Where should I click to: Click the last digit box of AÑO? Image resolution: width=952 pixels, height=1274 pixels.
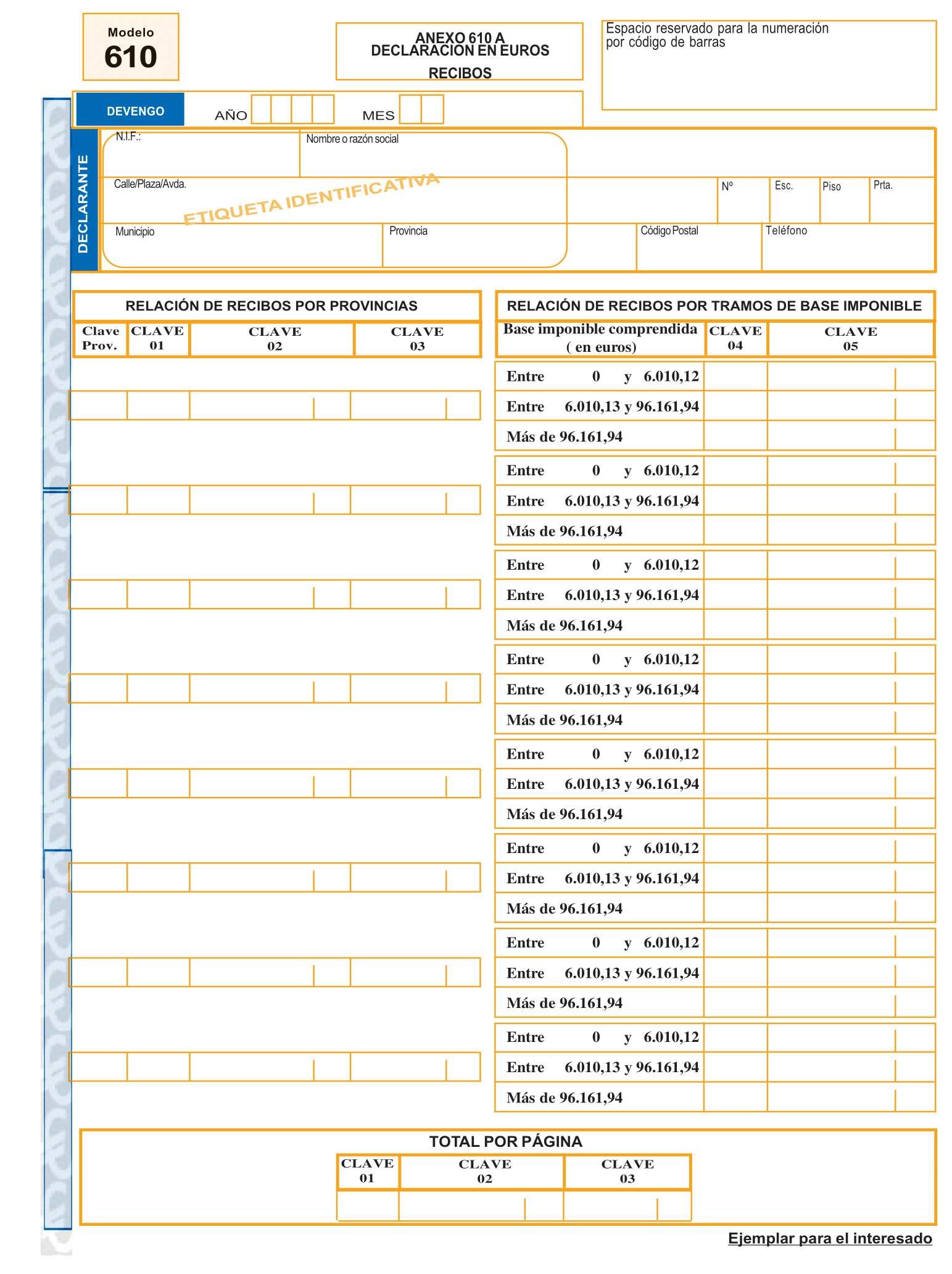(x=323, y=109)
